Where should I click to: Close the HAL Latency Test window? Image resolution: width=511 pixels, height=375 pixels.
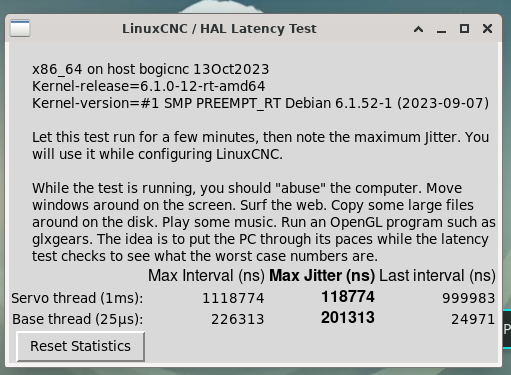(487, 29)
